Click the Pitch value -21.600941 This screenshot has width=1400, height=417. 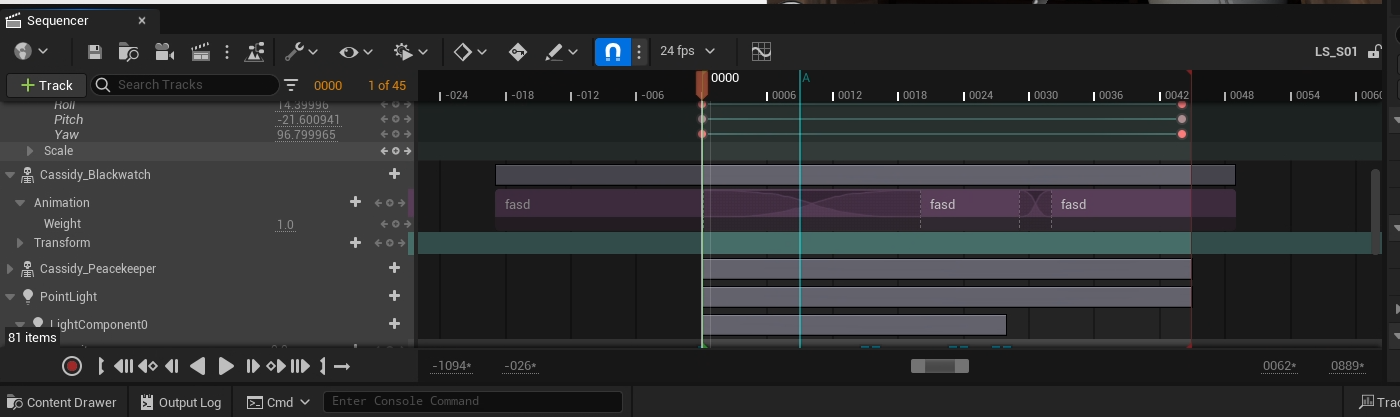[308, 120]
